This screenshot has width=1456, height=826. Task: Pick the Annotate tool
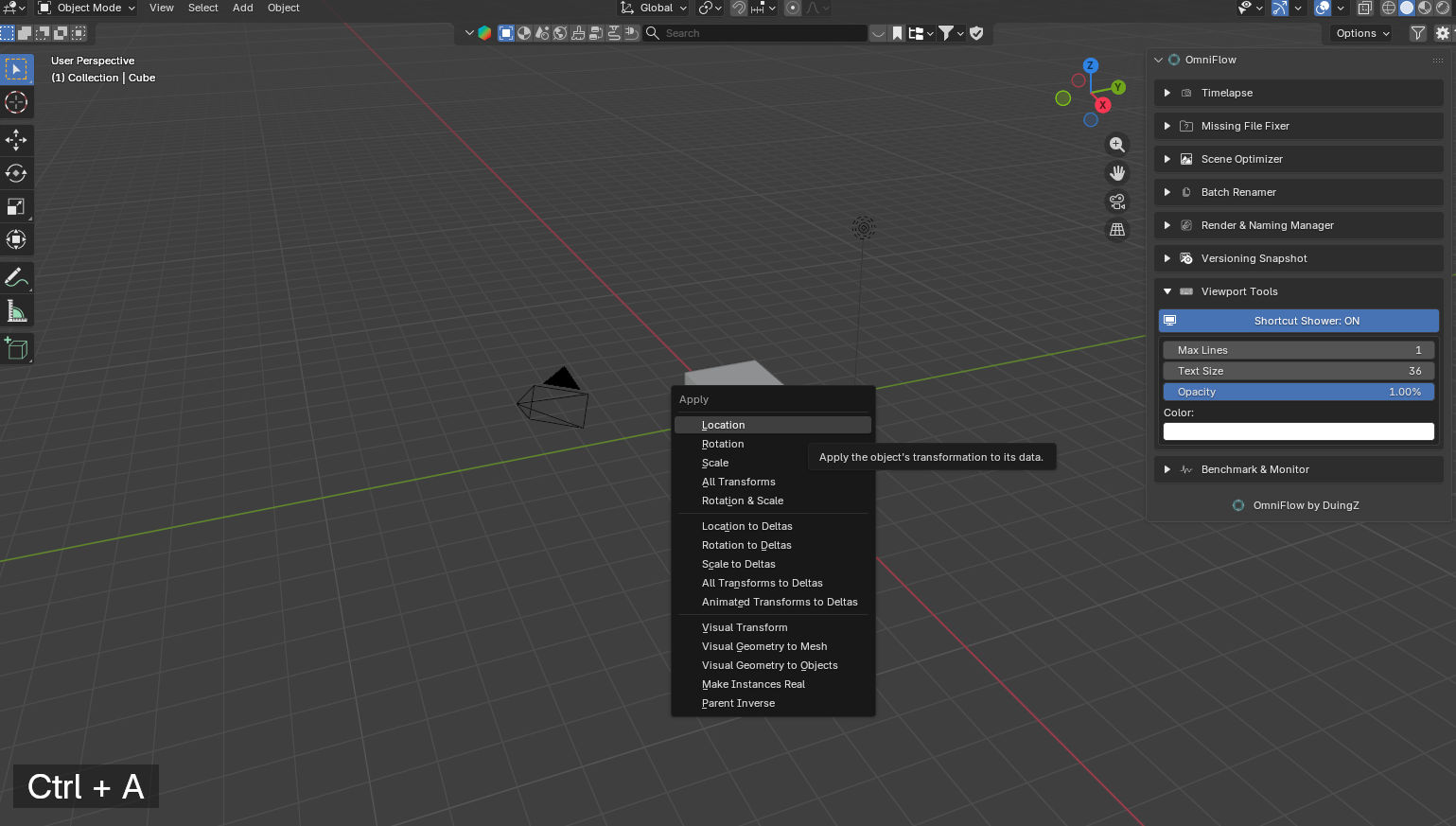(x=16, y=277)
